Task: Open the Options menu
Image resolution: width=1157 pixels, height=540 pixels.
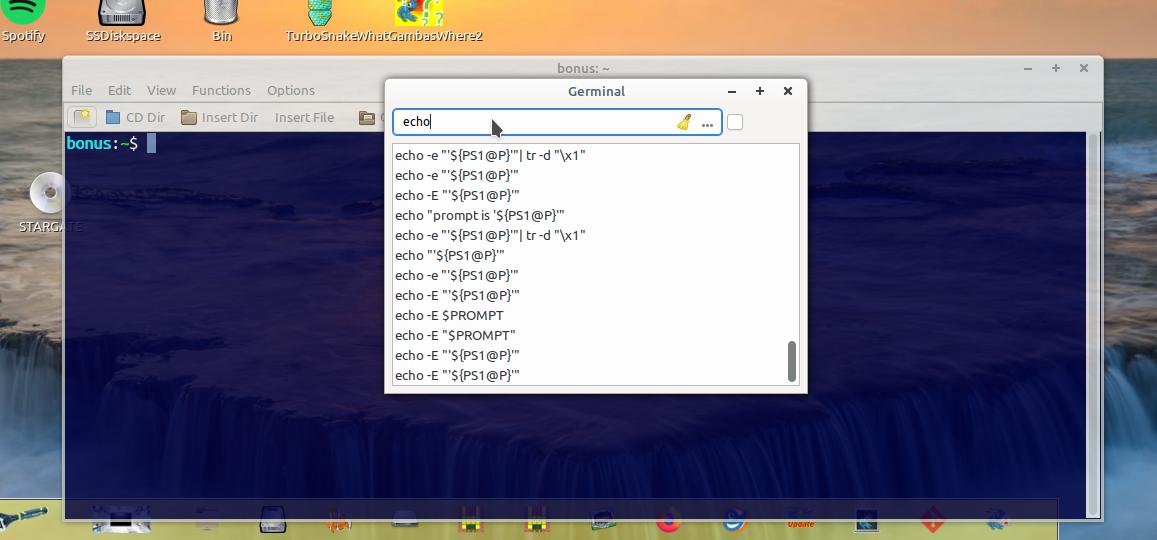Action: point(290,90)
